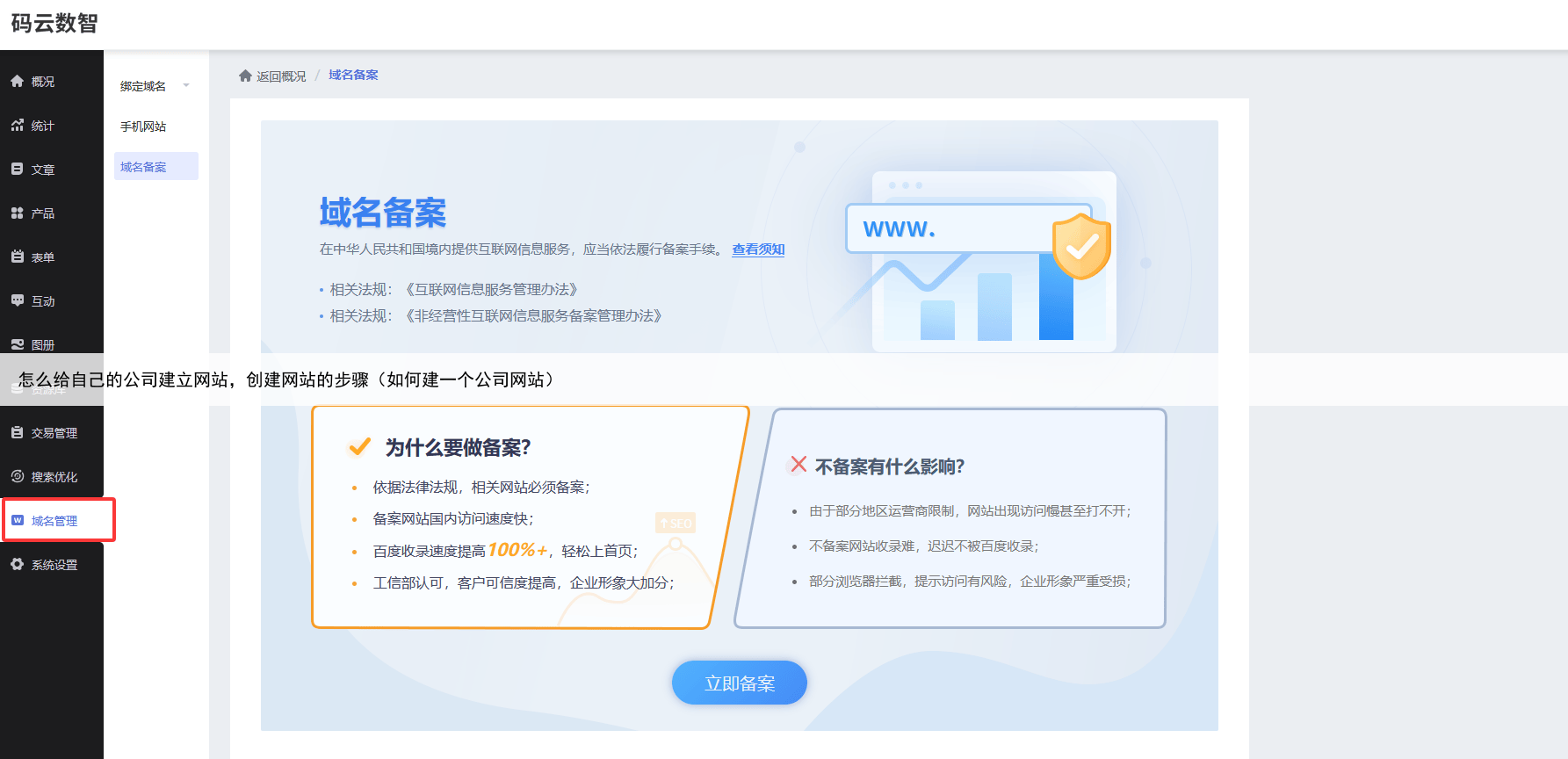Click the 码云数智 logo in header

54,24
